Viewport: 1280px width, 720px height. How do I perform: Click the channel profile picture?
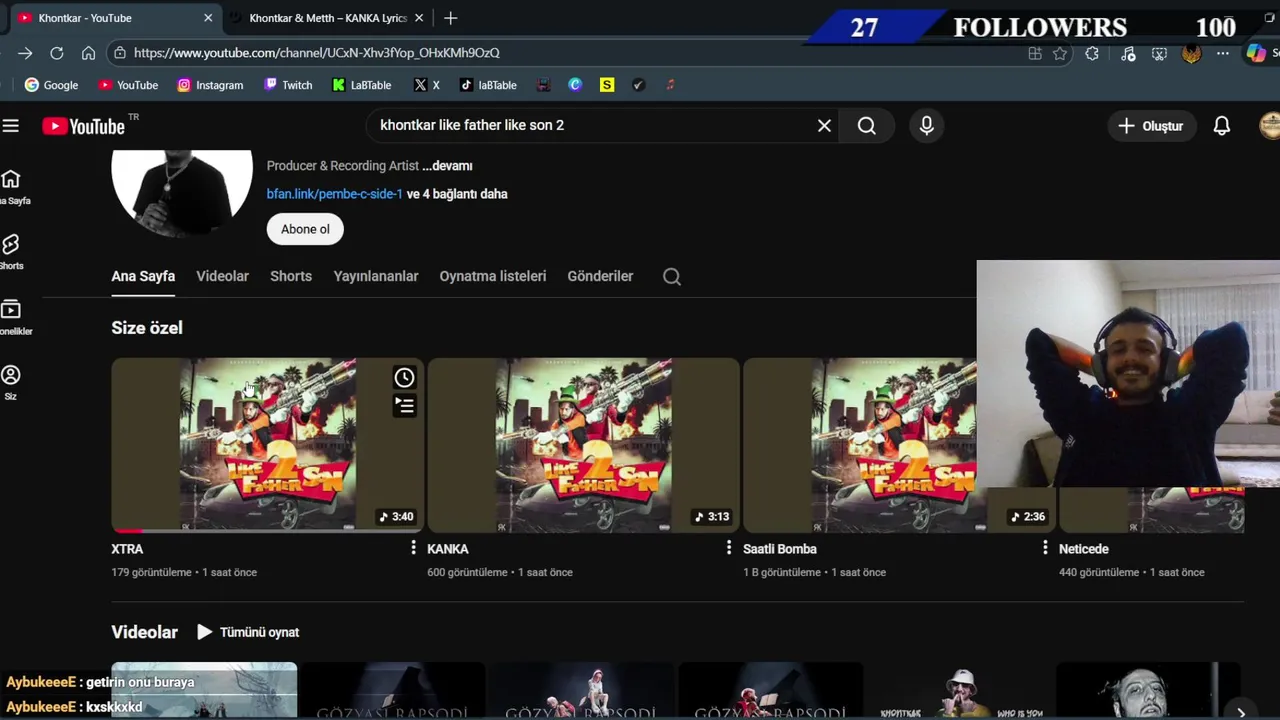182,193
